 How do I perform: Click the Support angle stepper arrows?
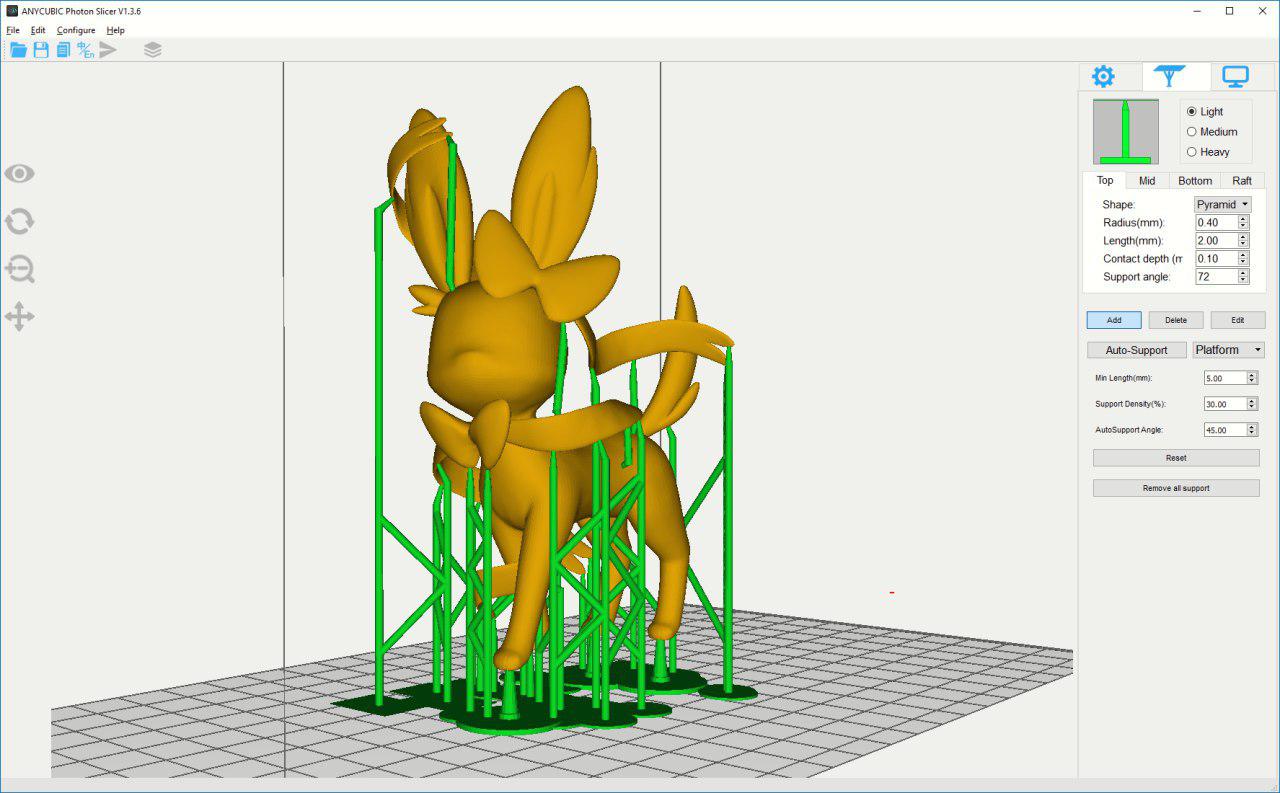(1243, 276)
